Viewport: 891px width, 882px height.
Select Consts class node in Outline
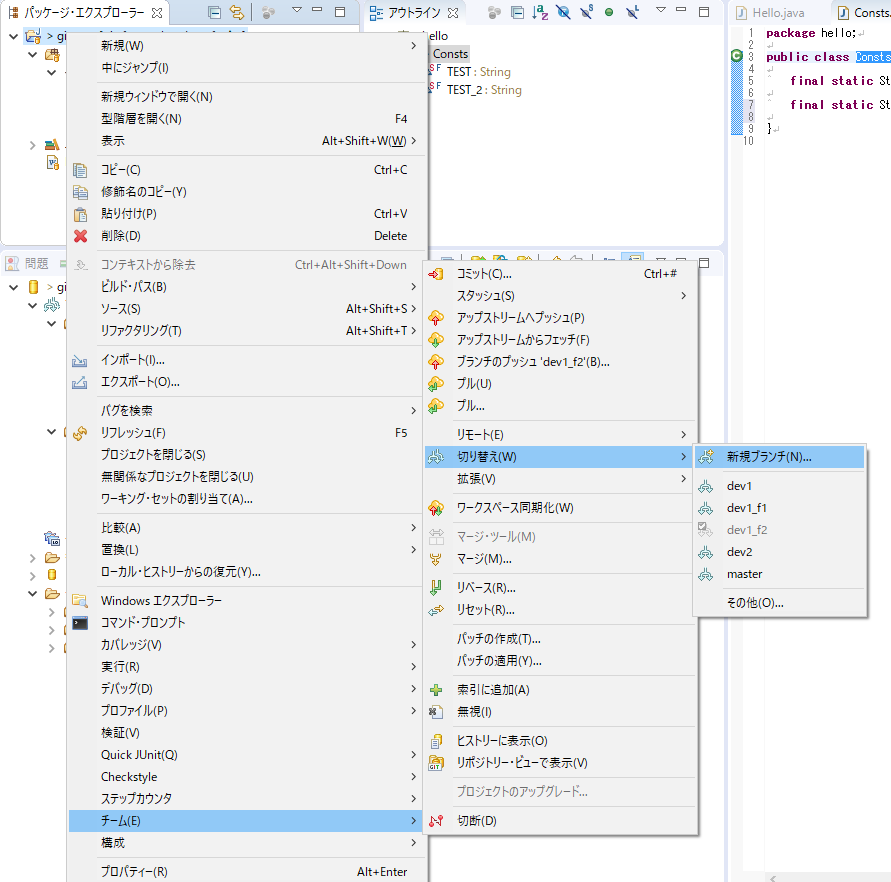tap(450, 54)
